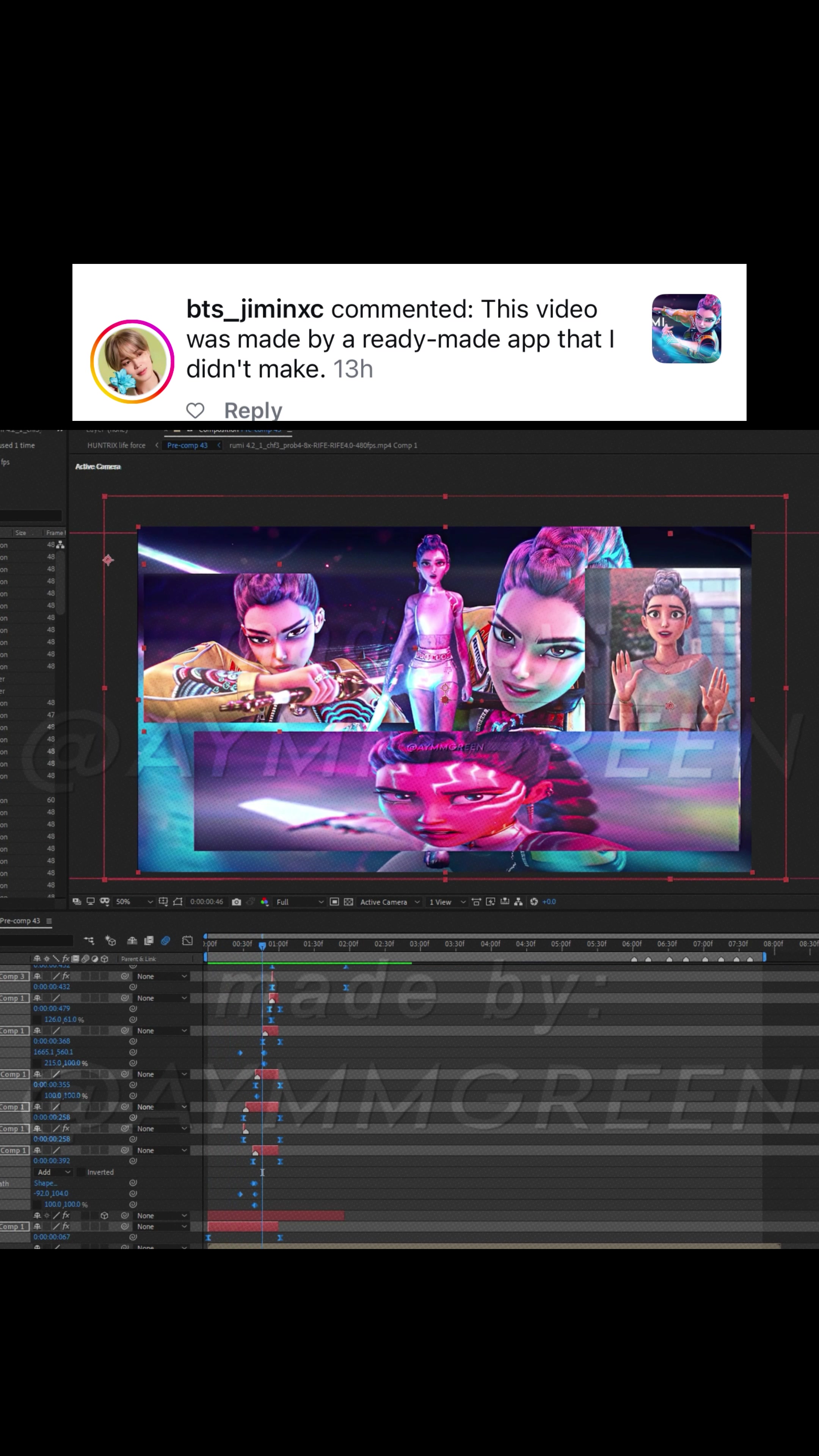The height and width of the screenshot is (1456, 819).
Task: Open the Active Camera view dropdown
Action: (390, 902)
